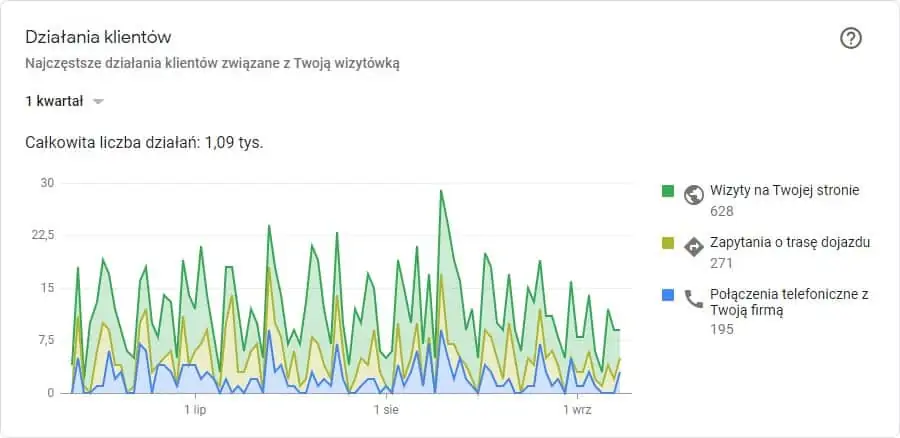
Task: Click the '1 sie' axis date label
Action: point(386,410)
